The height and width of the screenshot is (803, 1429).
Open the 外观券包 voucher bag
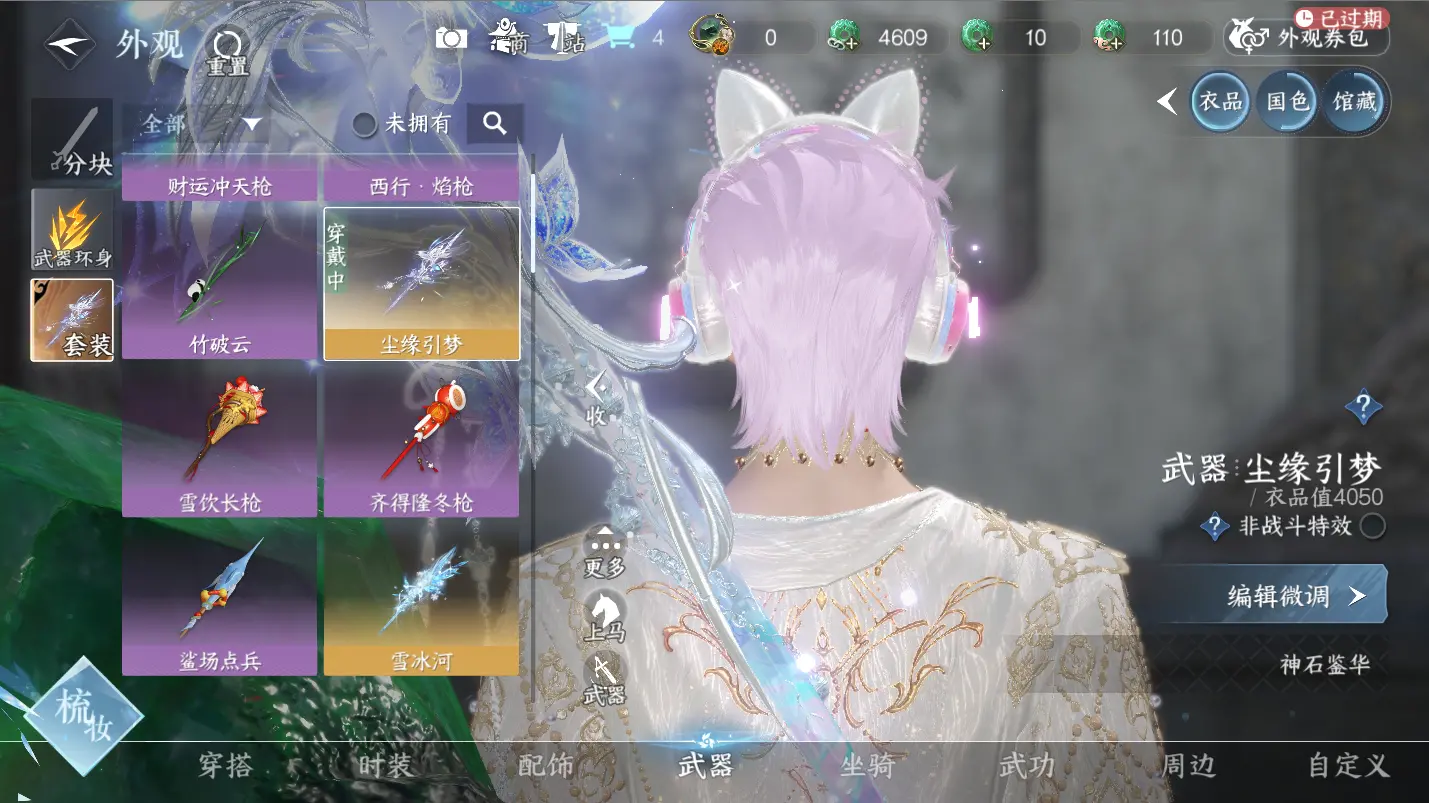click(1306, 38)
